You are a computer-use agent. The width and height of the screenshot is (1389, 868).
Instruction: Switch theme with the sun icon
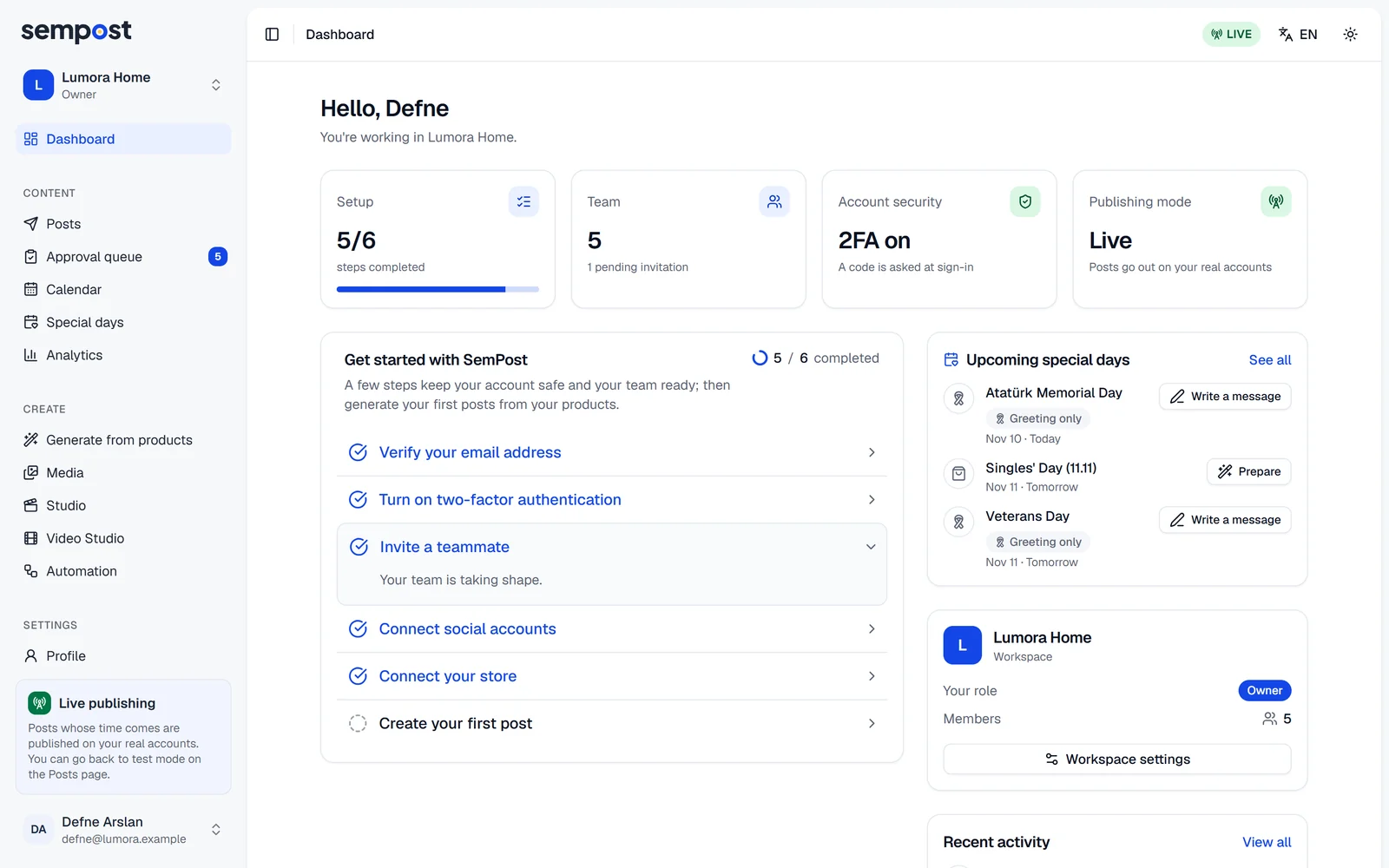(x=1350, y=35)
